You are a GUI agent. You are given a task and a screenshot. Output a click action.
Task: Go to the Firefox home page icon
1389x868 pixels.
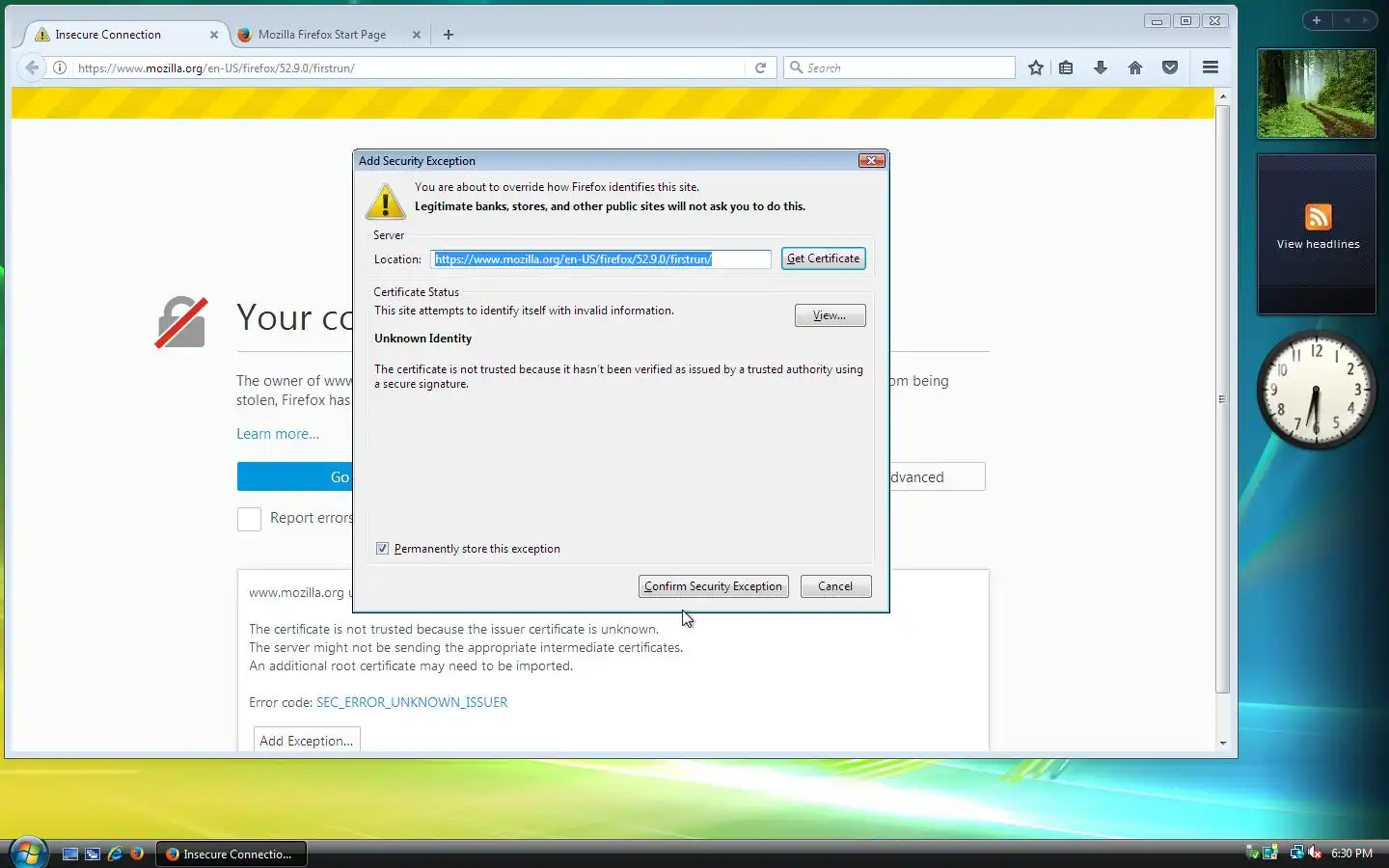click(1135, 68)
